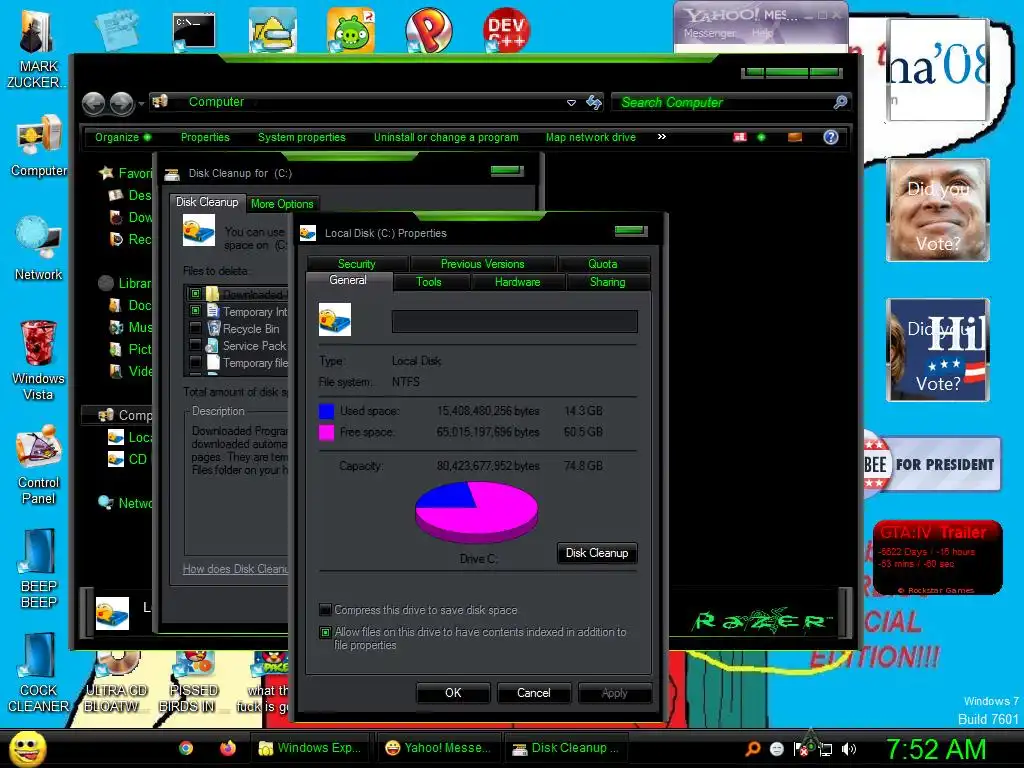Screen dimensions: 1024x768
Task: Open the COCK CLEANER desktop shortcut
Action: coord(38,673)
